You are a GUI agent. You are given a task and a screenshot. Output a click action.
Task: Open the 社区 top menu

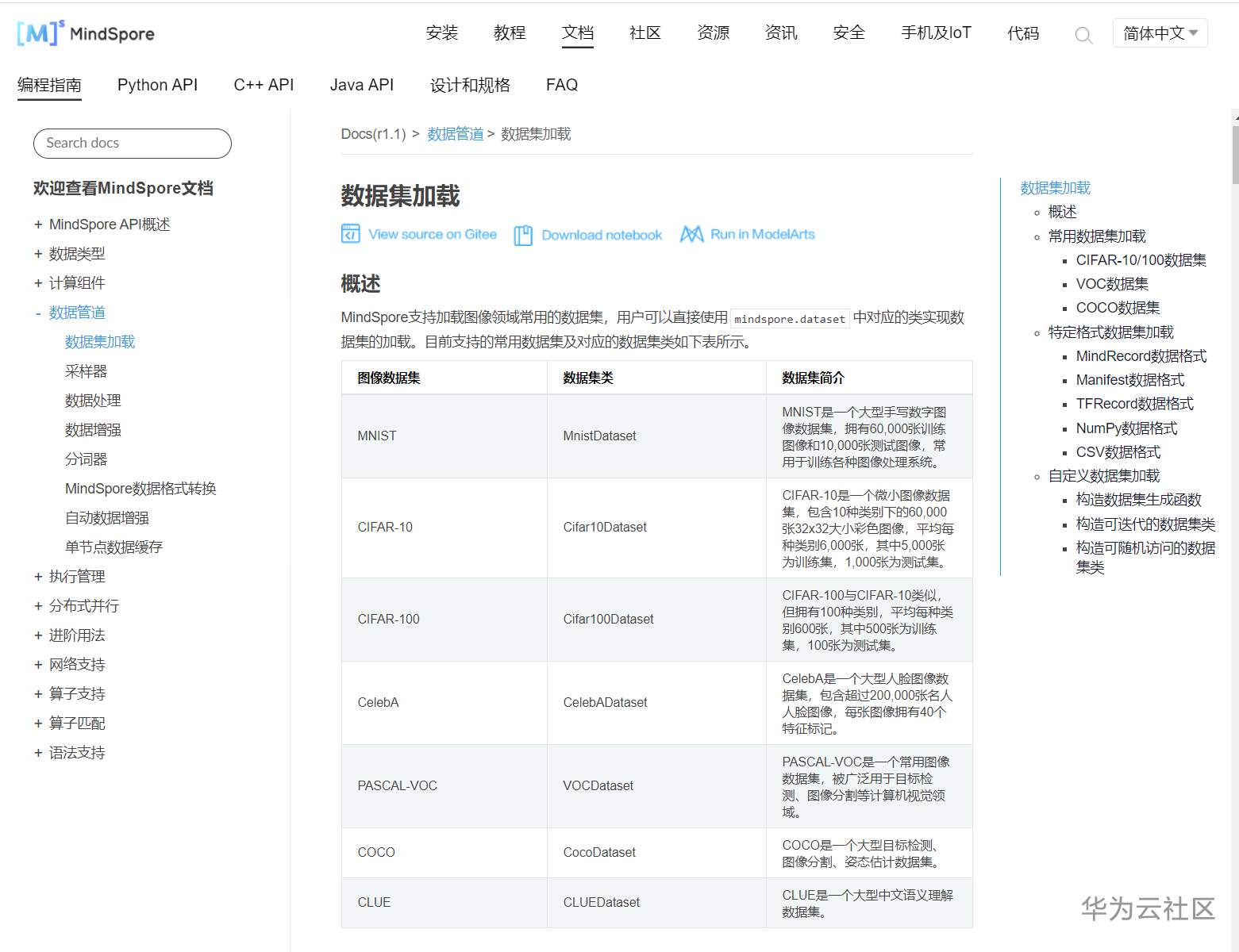(645, 33)
